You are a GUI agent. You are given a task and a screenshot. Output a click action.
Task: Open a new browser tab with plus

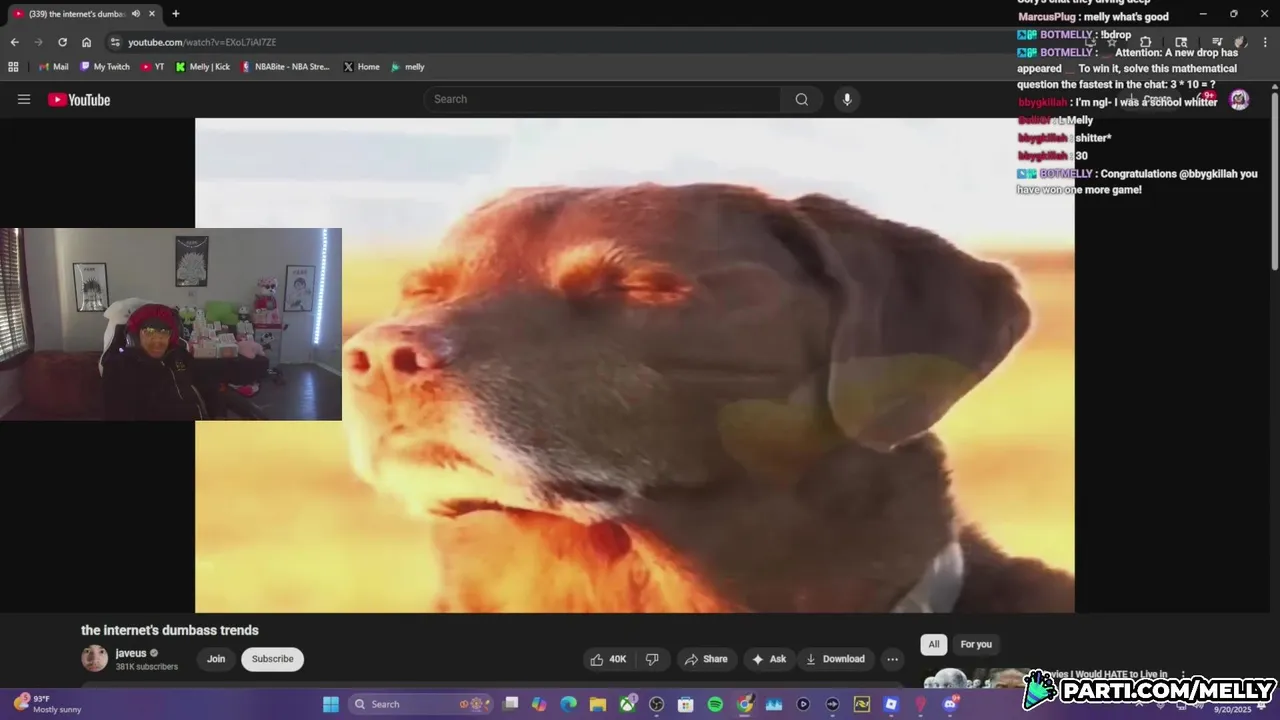pyautogui.click(x=176, y=14)
